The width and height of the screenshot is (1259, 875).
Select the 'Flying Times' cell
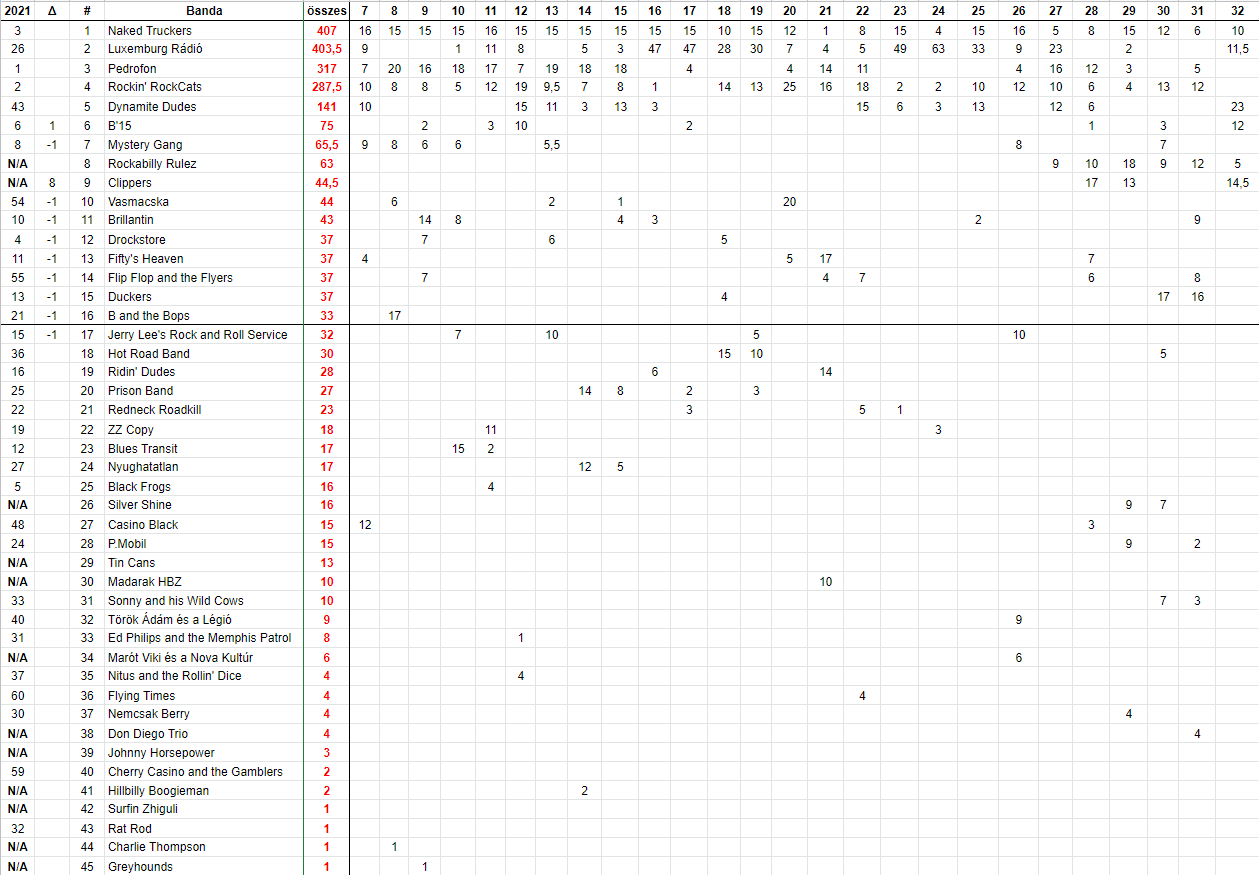tap(204, 696)
